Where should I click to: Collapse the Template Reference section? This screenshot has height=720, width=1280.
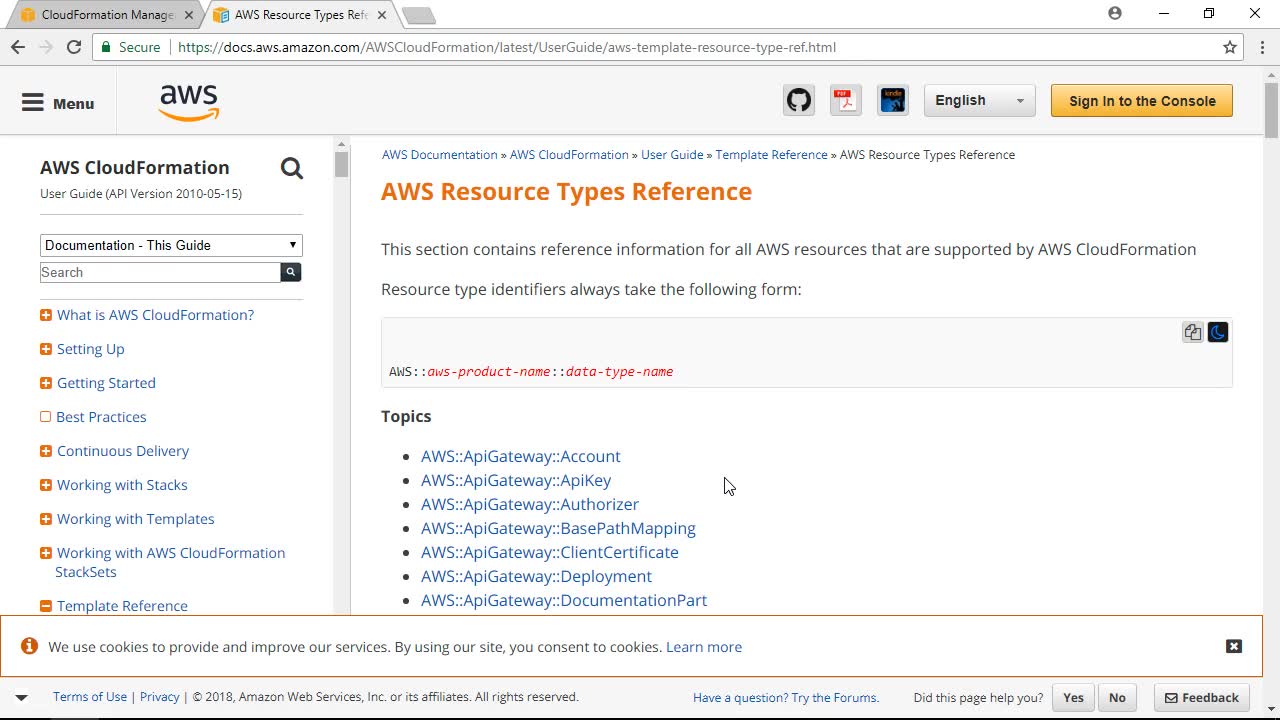(x=46, y=606)
